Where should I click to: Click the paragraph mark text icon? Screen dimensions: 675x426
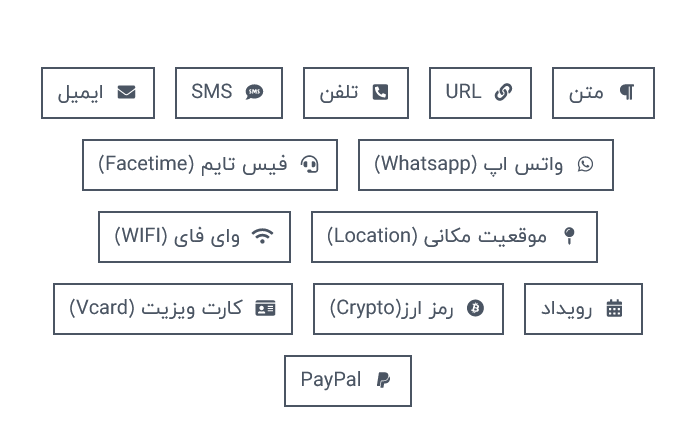[627, 93]
